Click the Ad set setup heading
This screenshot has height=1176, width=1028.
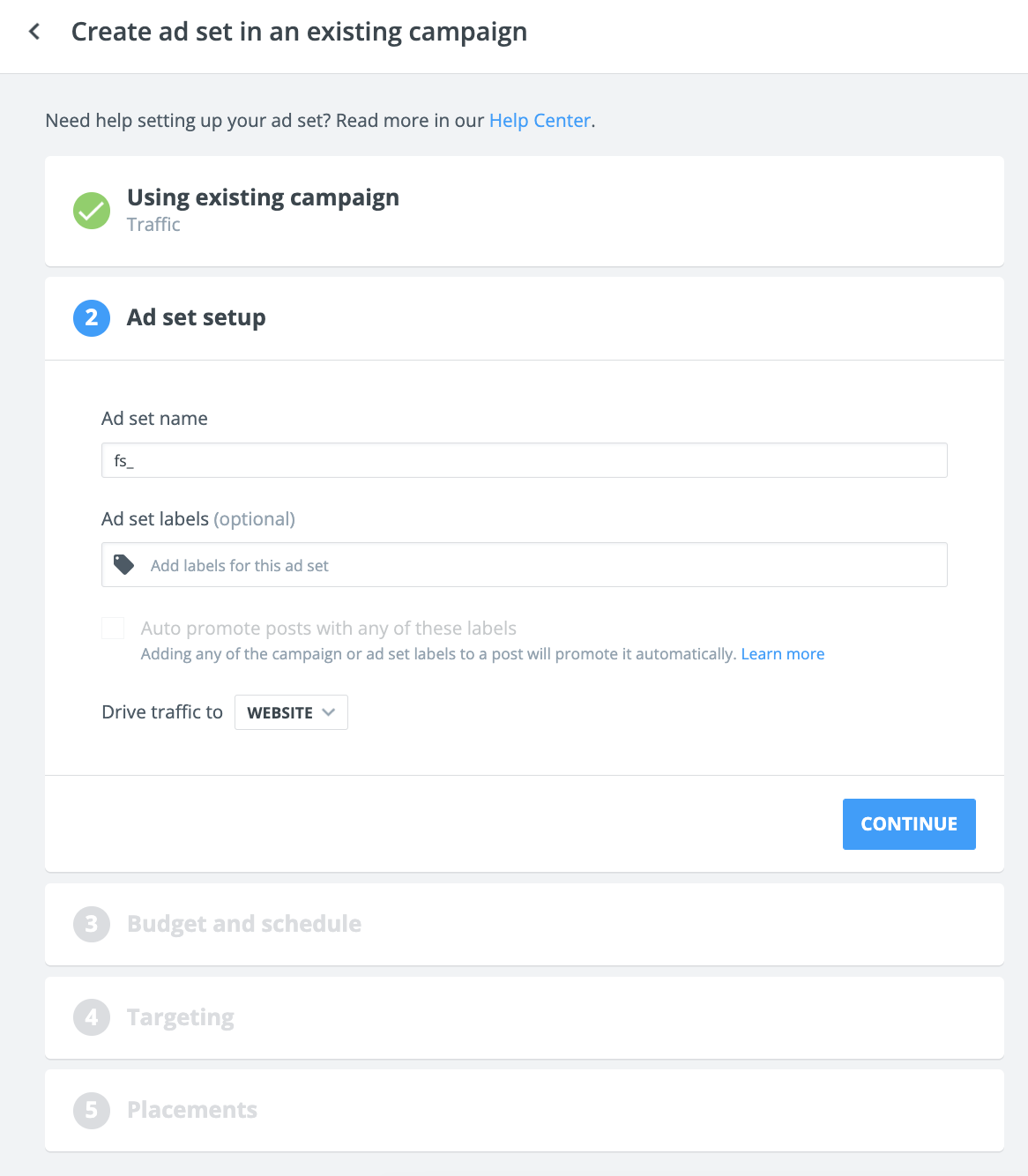tap(197, 317)
